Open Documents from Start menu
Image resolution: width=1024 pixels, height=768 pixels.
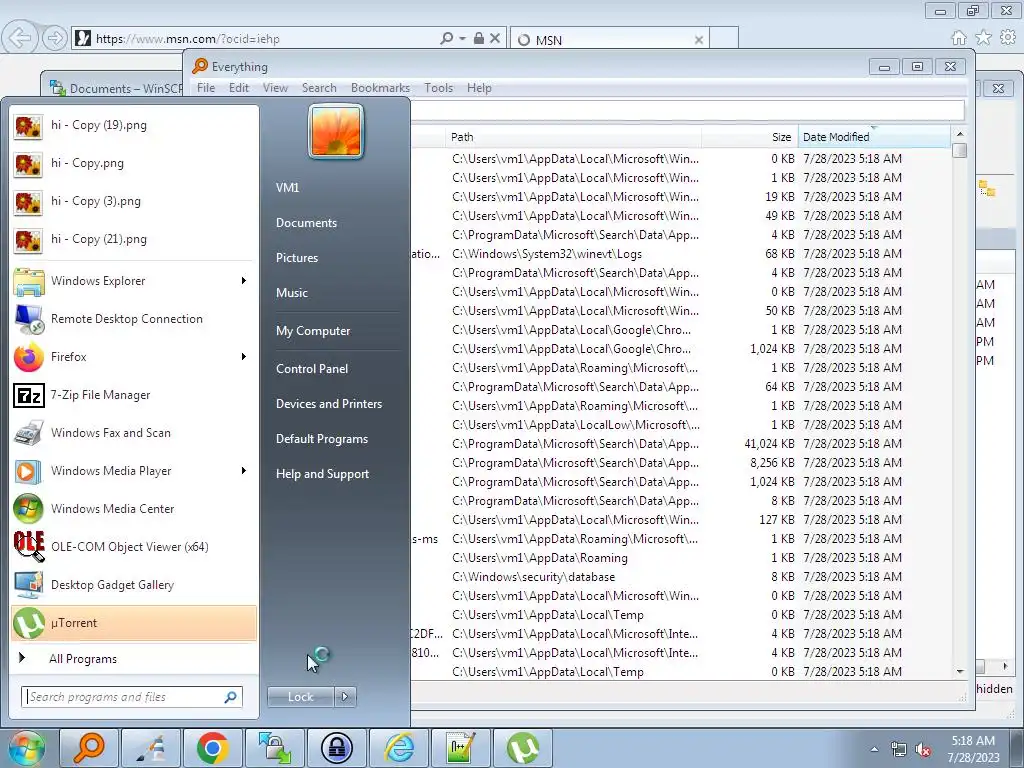[x=306, y=223]
